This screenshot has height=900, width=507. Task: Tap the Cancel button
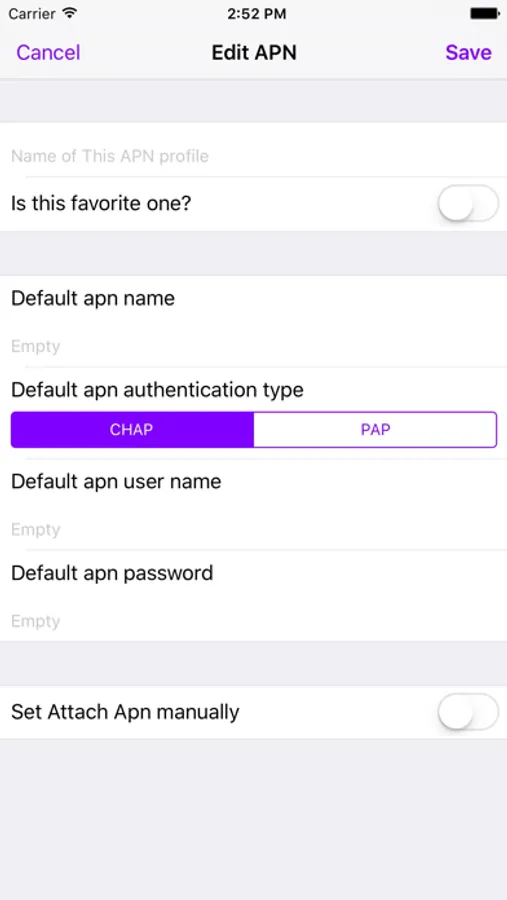click(48, 52)
